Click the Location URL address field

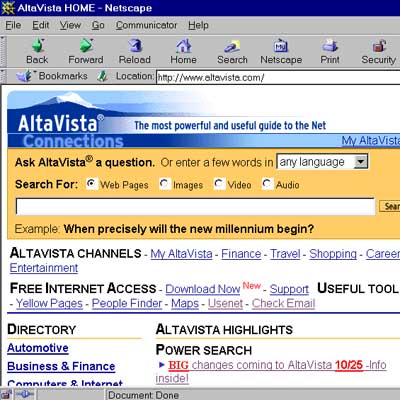pos(278,77)
